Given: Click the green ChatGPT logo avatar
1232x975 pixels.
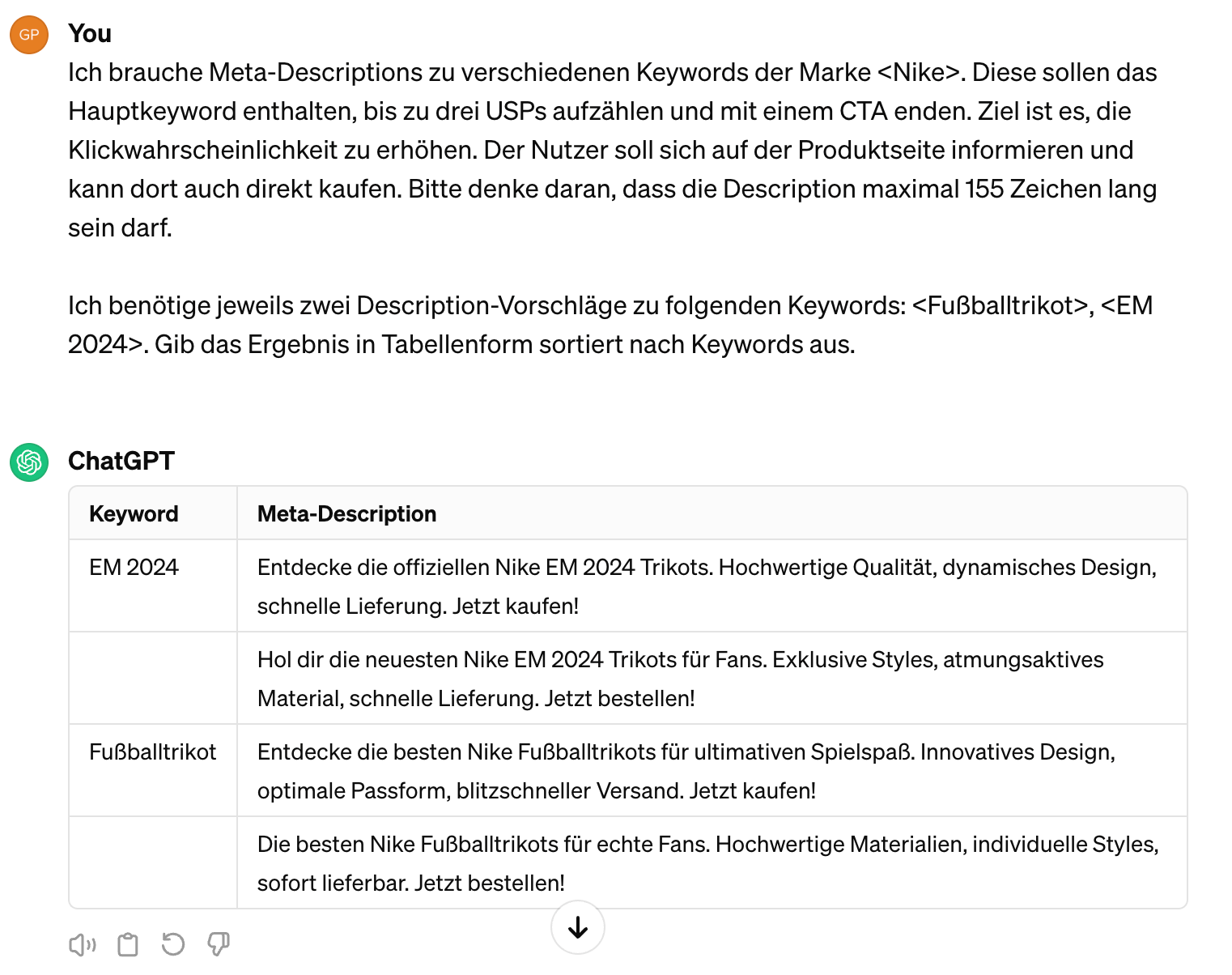Looking at the screenshot, I should point(29,462).
